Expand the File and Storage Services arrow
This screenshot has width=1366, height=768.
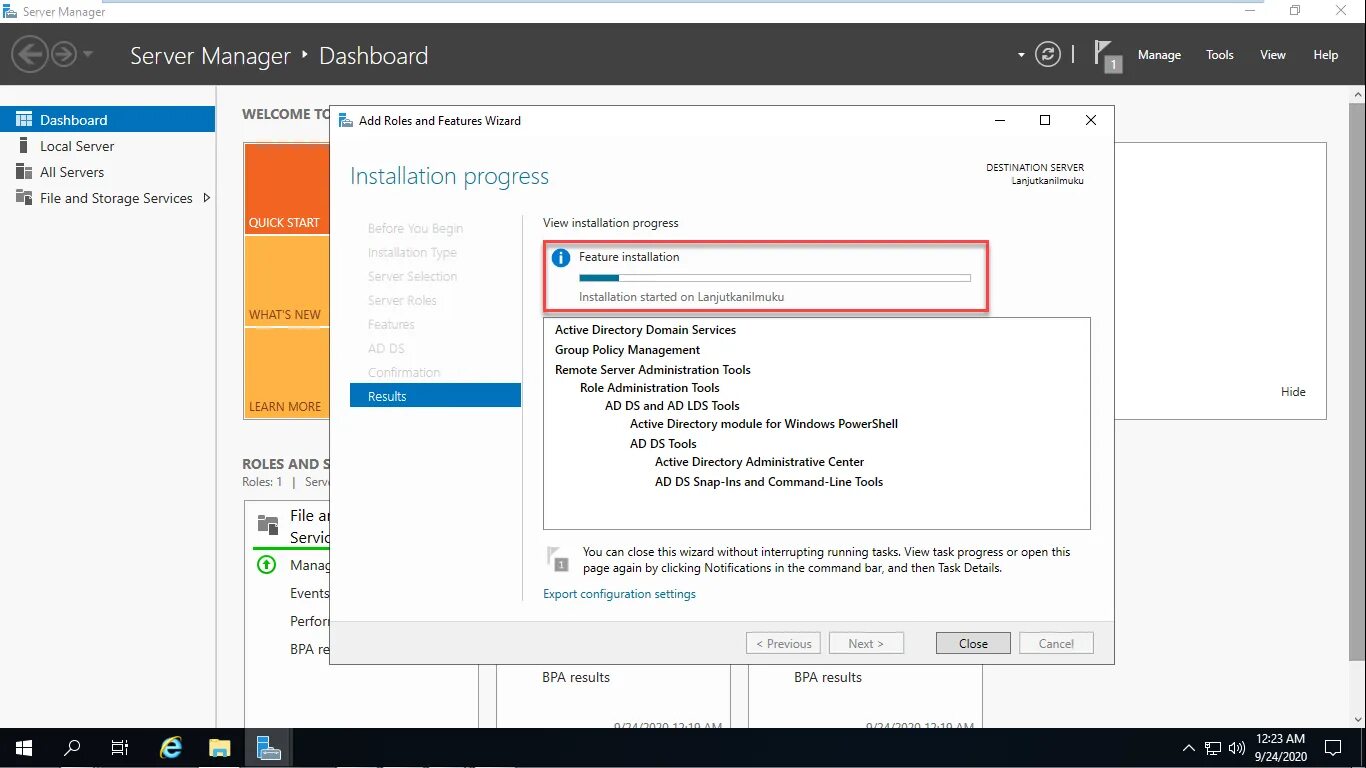[207, 198]
